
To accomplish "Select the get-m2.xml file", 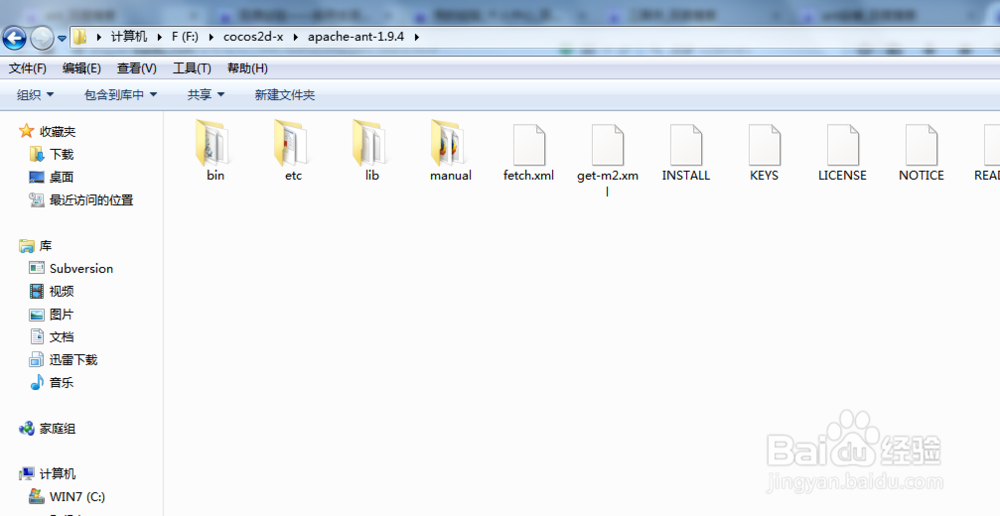I will coord(607,159).
